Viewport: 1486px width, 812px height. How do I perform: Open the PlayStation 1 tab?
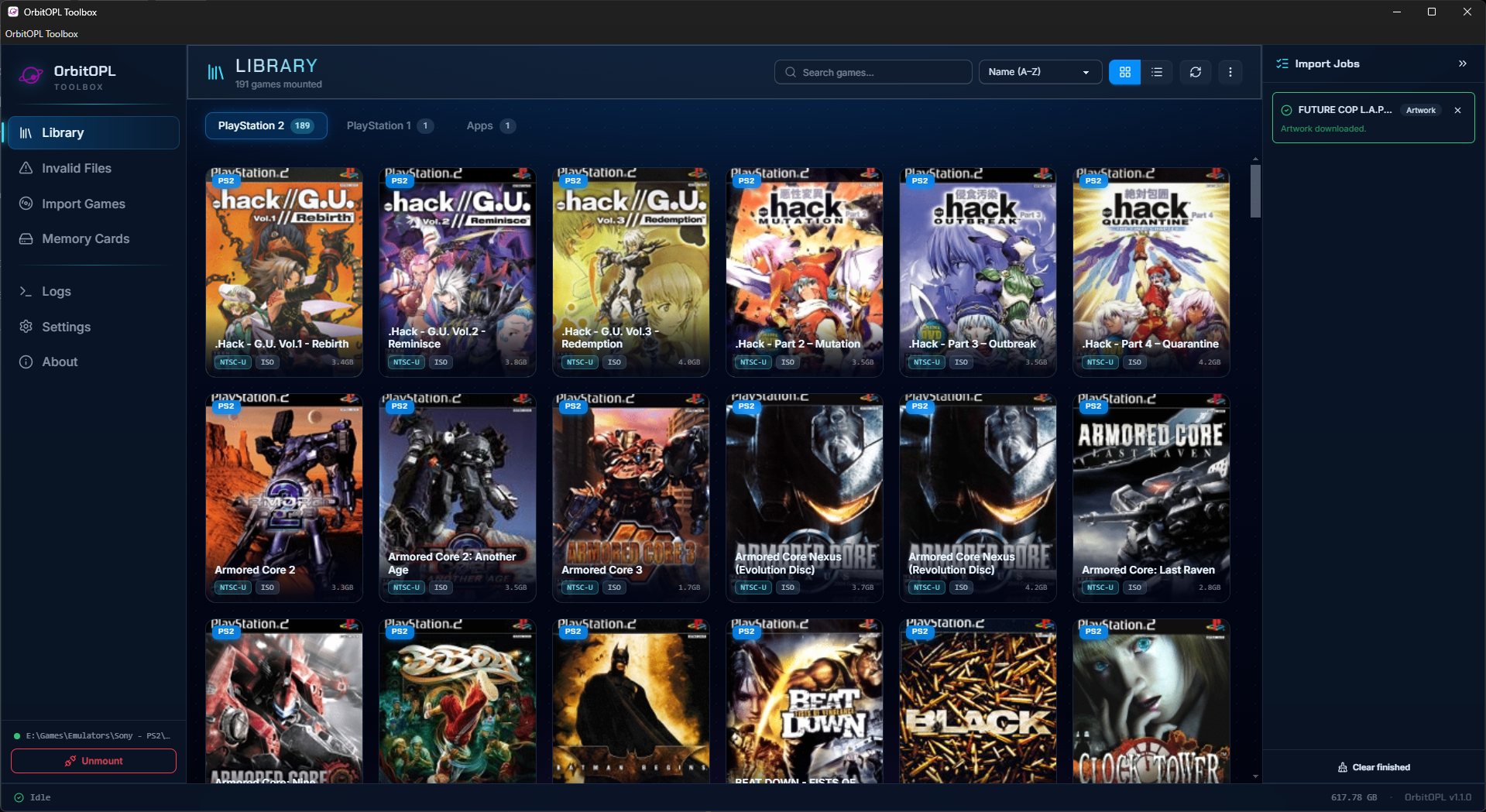click(x=390, y=125)
